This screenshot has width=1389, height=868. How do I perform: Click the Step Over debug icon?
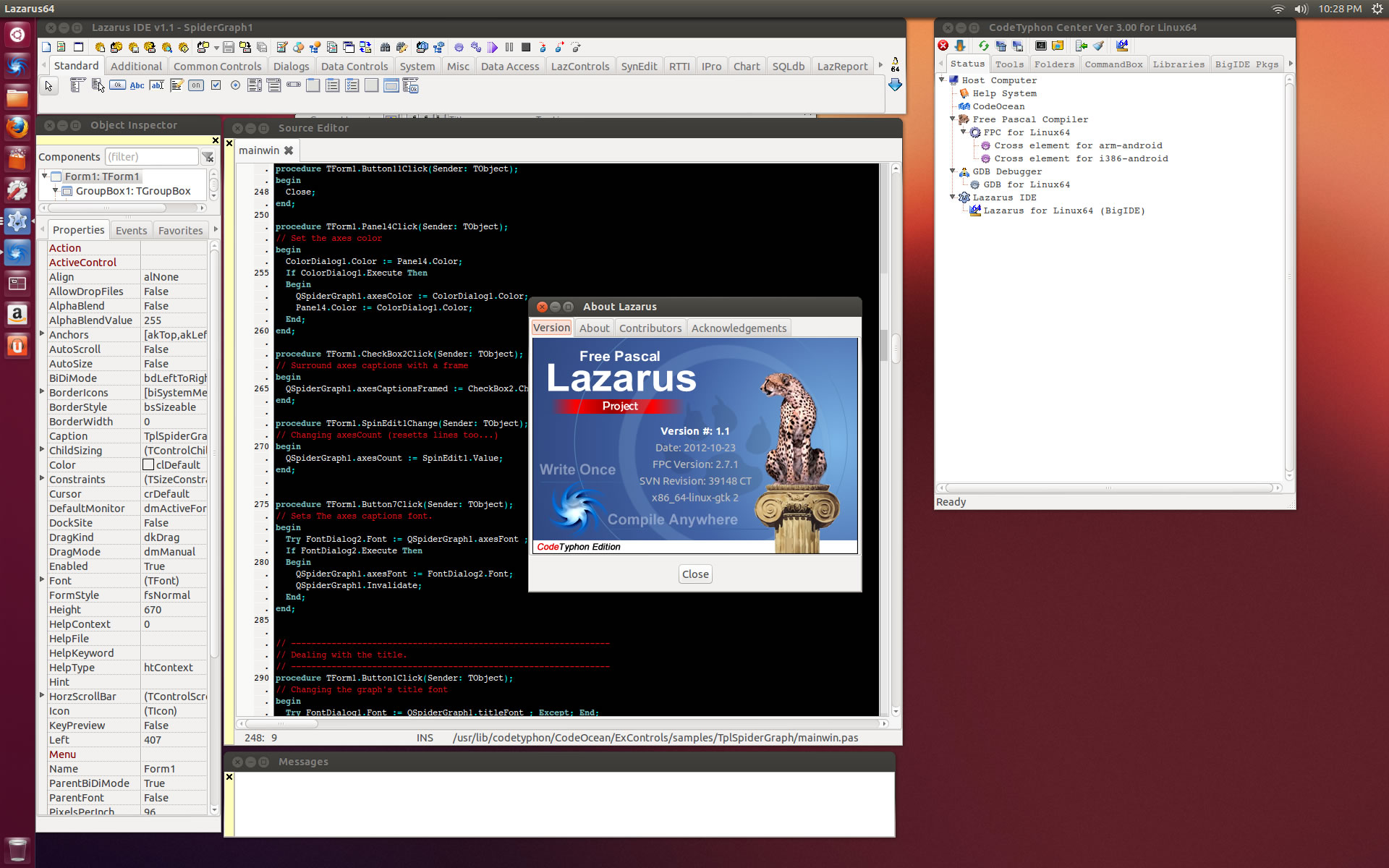click(x=559, y=47)
